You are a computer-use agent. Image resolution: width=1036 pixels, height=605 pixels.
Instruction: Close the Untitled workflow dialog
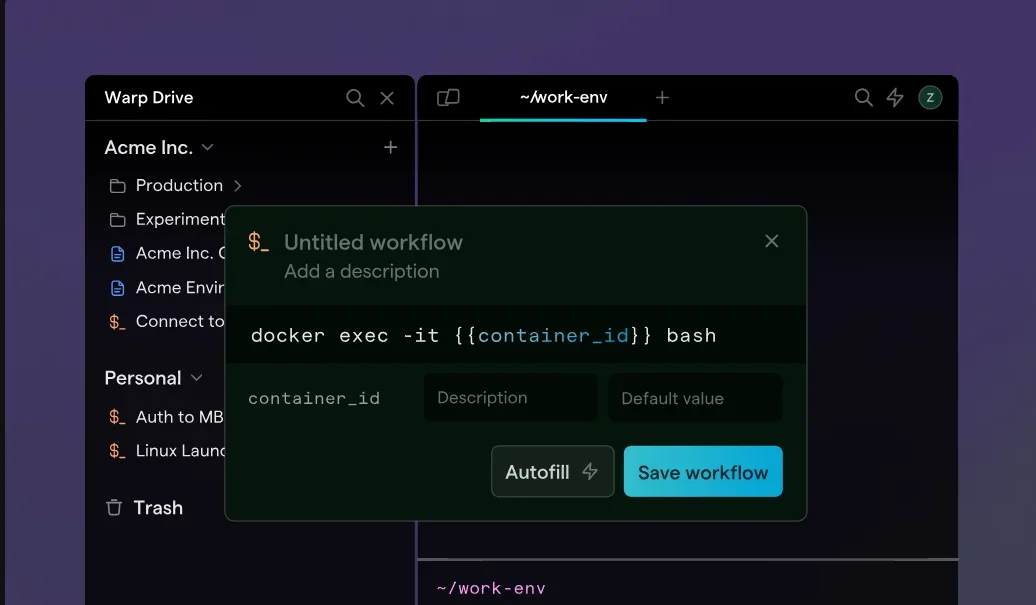[771, 241]
